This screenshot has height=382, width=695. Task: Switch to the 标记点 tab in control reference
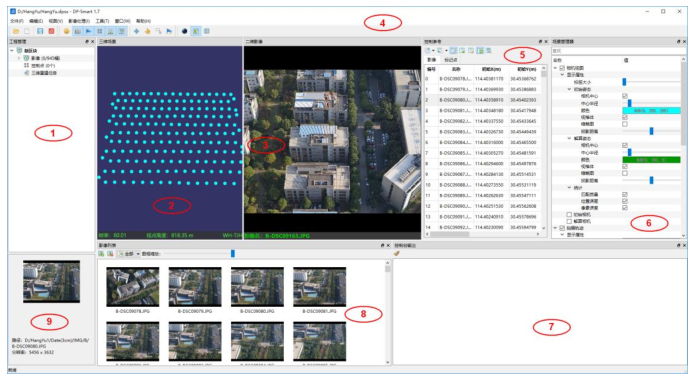click(451, 60)
